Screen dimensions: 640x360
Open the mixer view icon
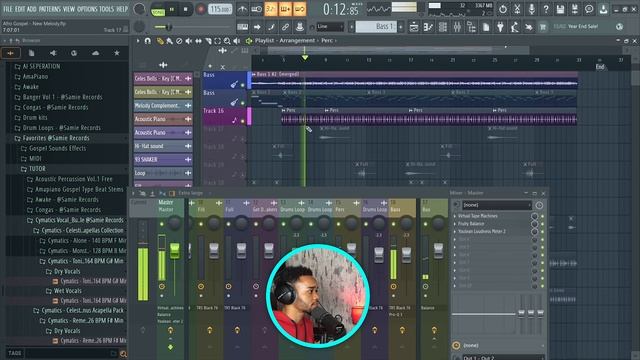click(x=457, y=27)
